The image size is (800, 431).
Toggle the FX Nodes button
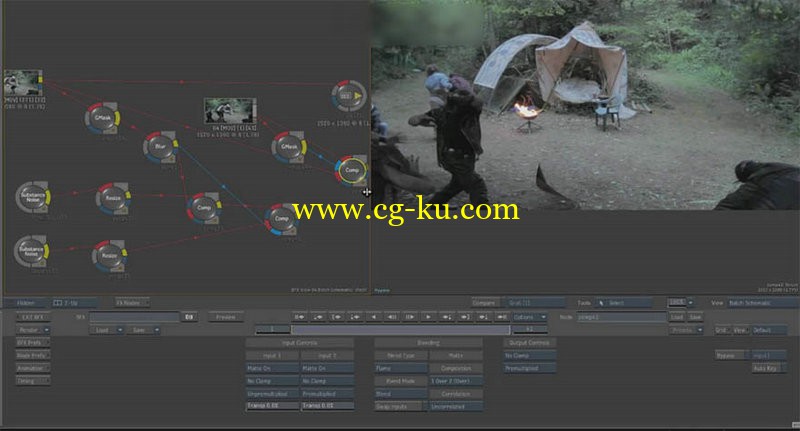click(x=132, y=302)
